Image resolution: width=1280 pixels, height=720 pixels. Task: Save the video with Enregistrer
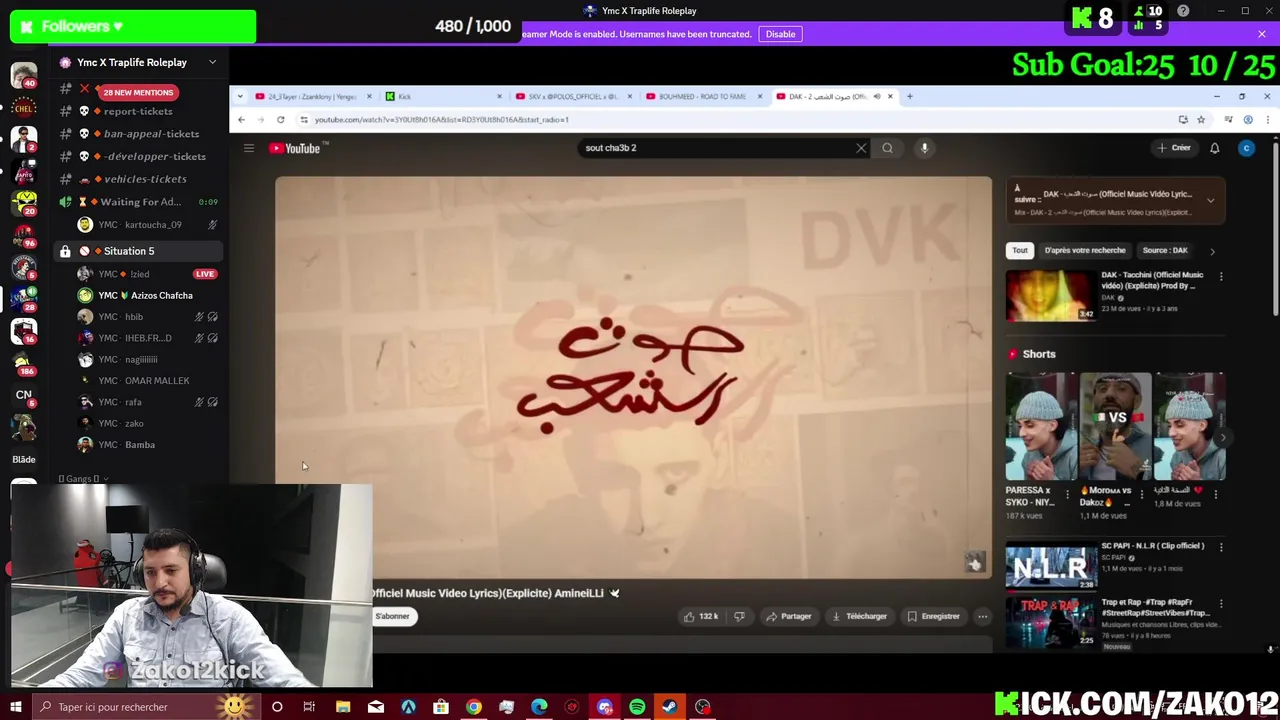(933, 616)
